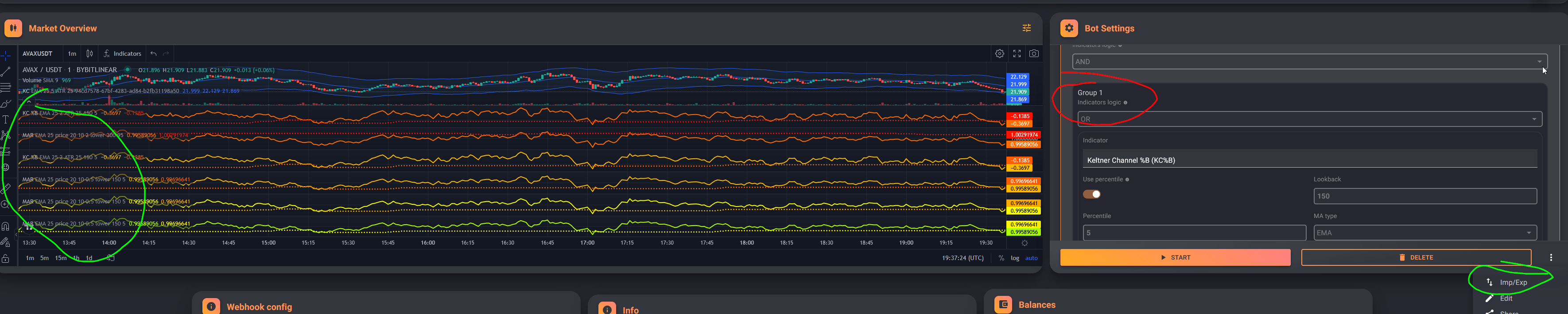Viewport: 1568px width, 314px height.
Task: Lock all drawing tools
Action: pyautogui.click(x=5, y=259)
